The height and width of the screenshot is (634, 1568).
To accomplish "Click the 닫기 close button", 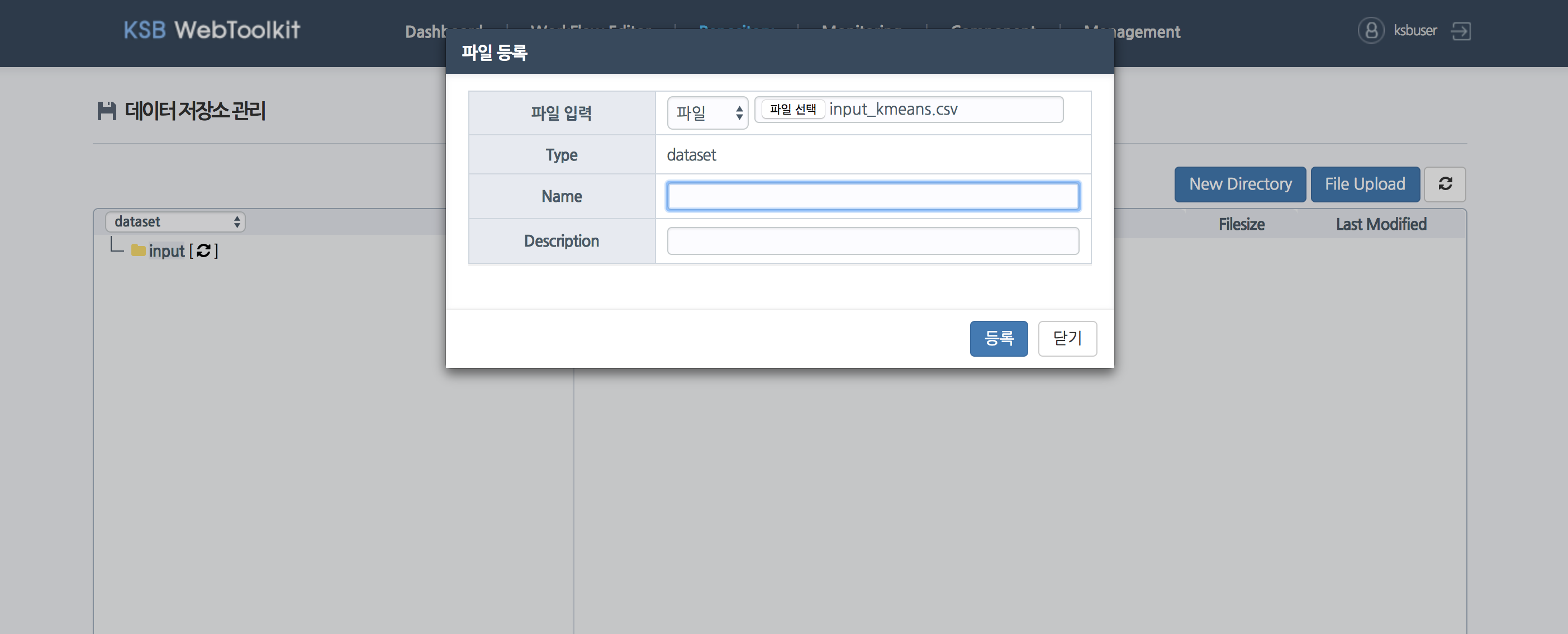I will [x=1067, y=338].
